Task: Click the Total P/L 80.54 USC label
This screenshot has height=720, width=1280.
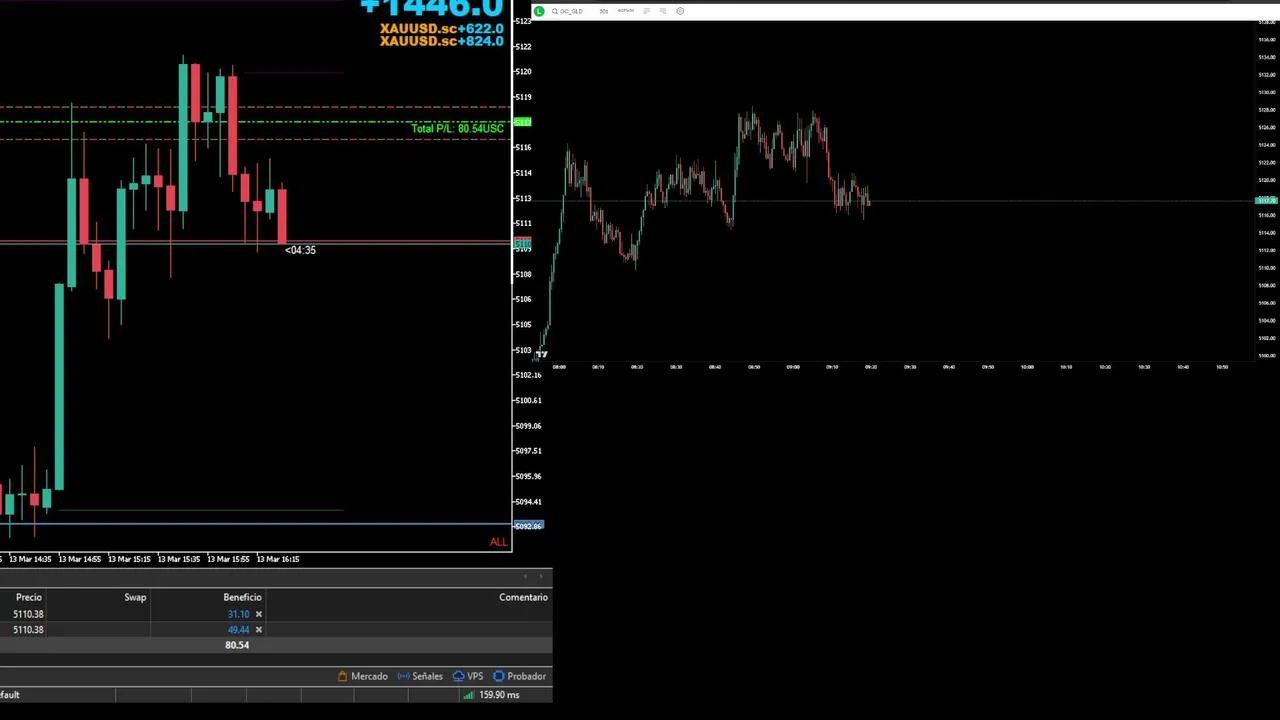Action: click(457, 128)
